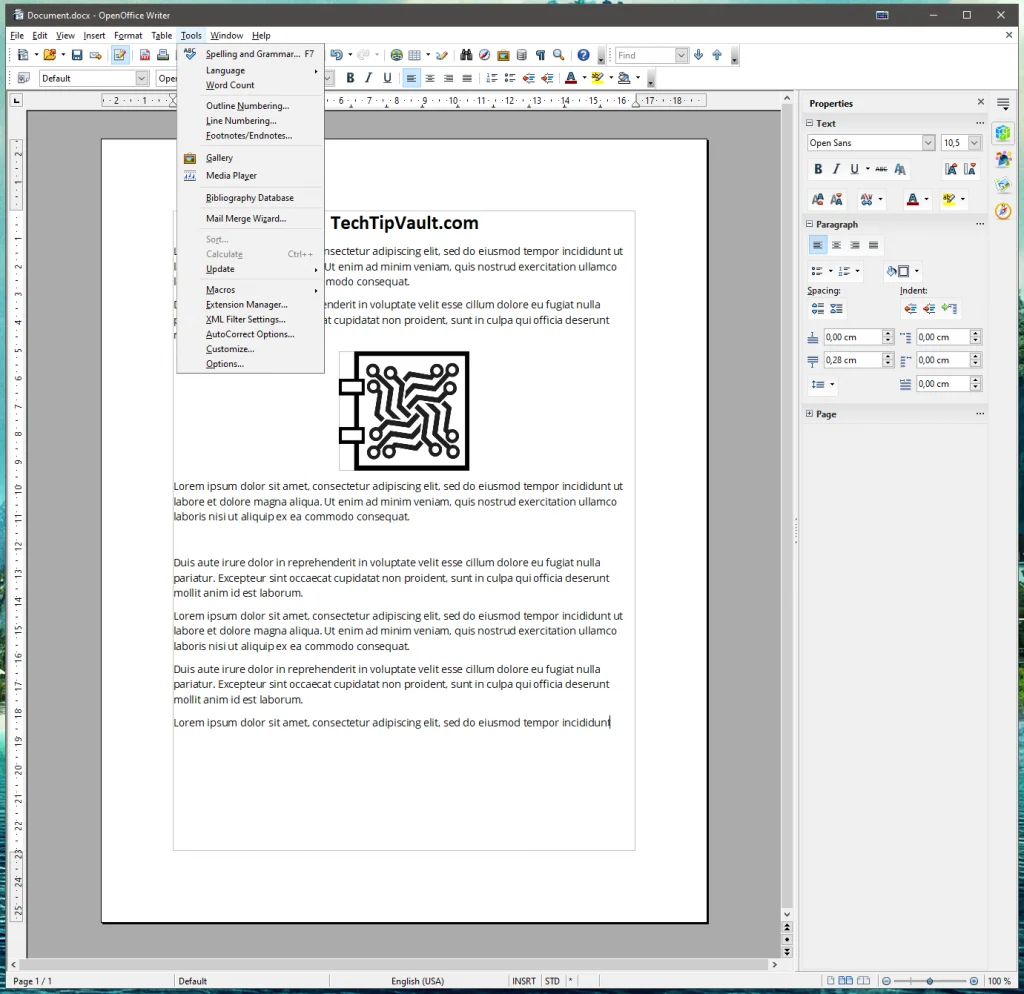Open Paragraph section more options button
This screenshot has height=994, width=1024.
click(x=980, y=224)
